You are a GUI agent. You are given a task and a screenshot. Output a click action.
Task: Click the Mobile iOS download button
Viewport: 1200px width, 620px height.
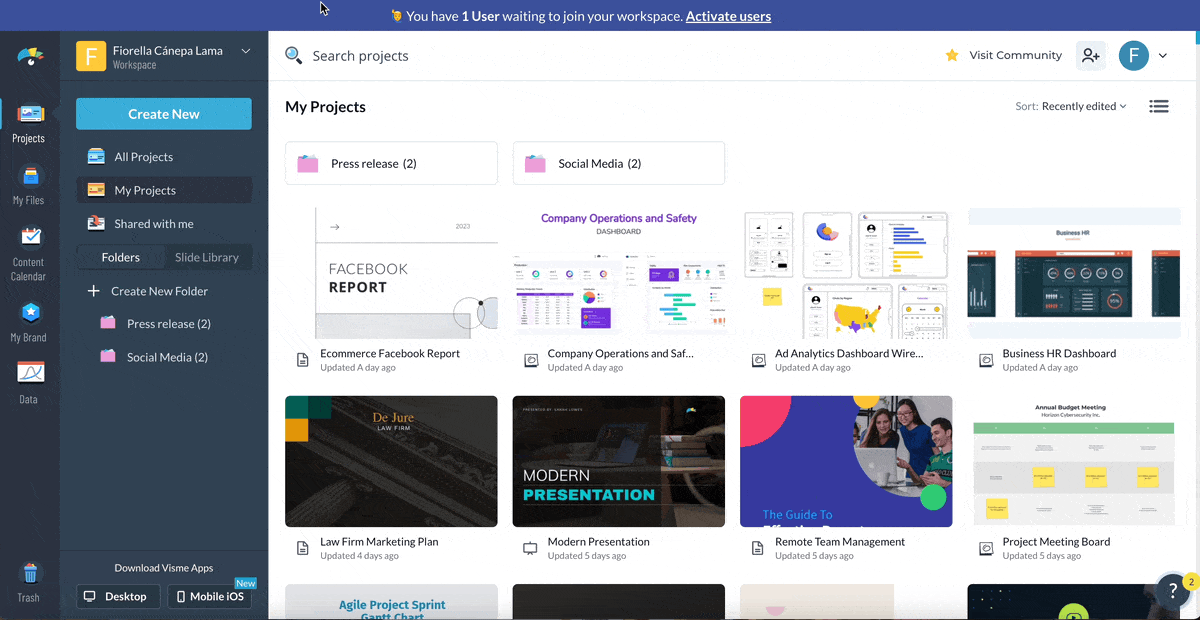click(209, 596)
